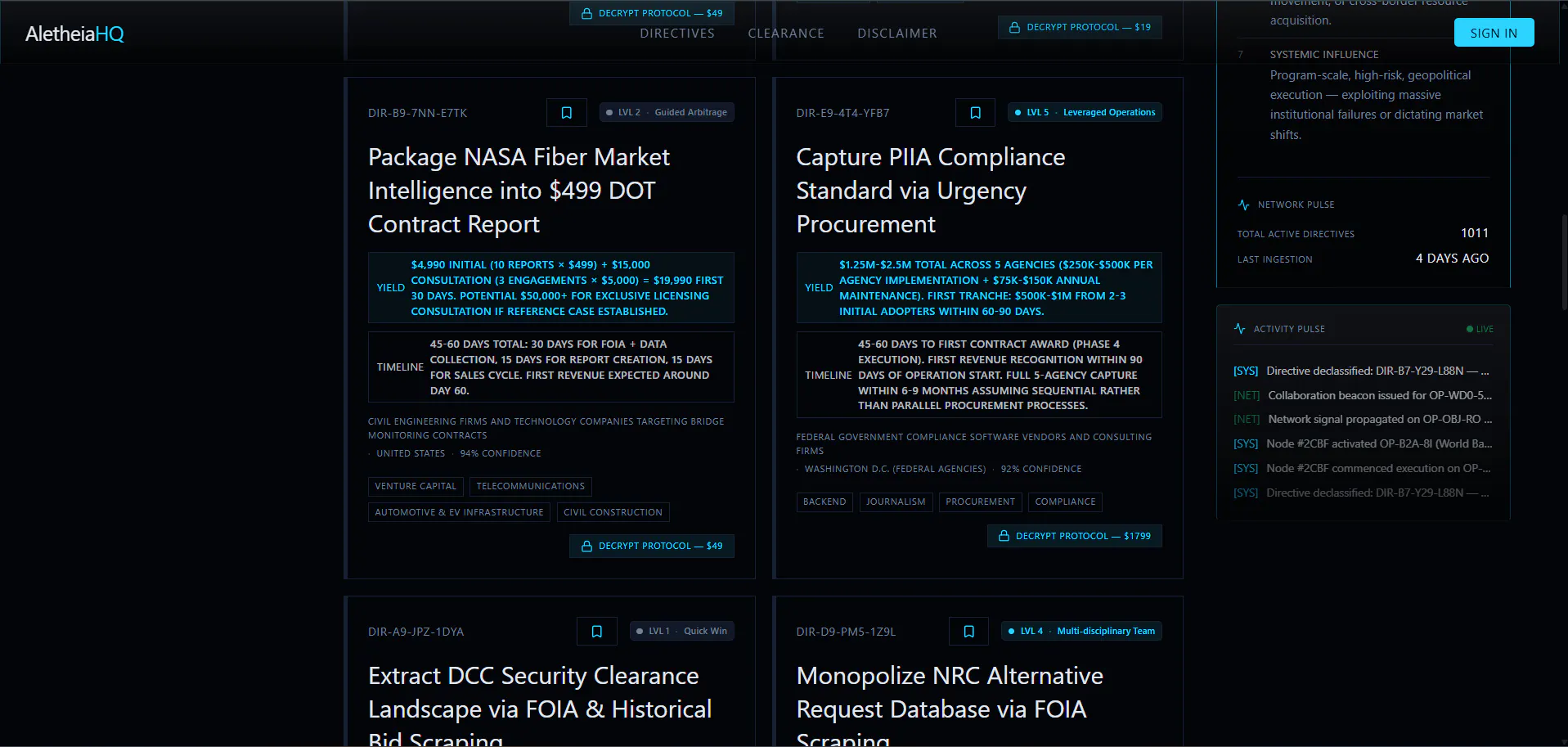Click Network signal propagated activity entry
Screen dimensions: 1568x747
1363,419
